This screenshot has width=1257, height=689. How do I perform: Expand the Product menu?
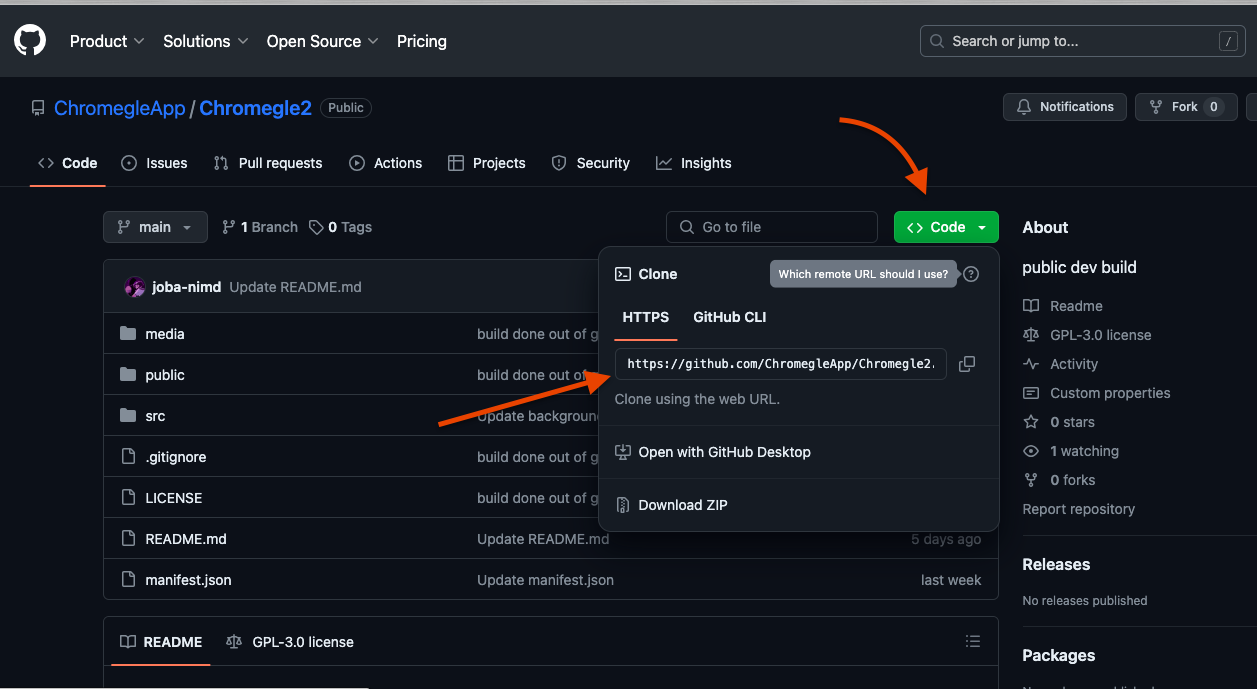[107, 41]
